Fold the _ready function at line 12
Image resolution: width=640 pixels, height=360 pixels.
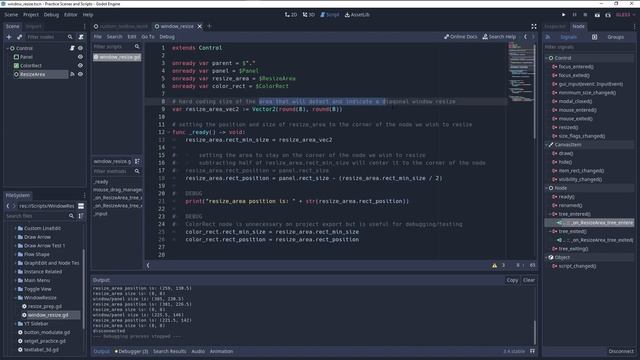point(169,132)
